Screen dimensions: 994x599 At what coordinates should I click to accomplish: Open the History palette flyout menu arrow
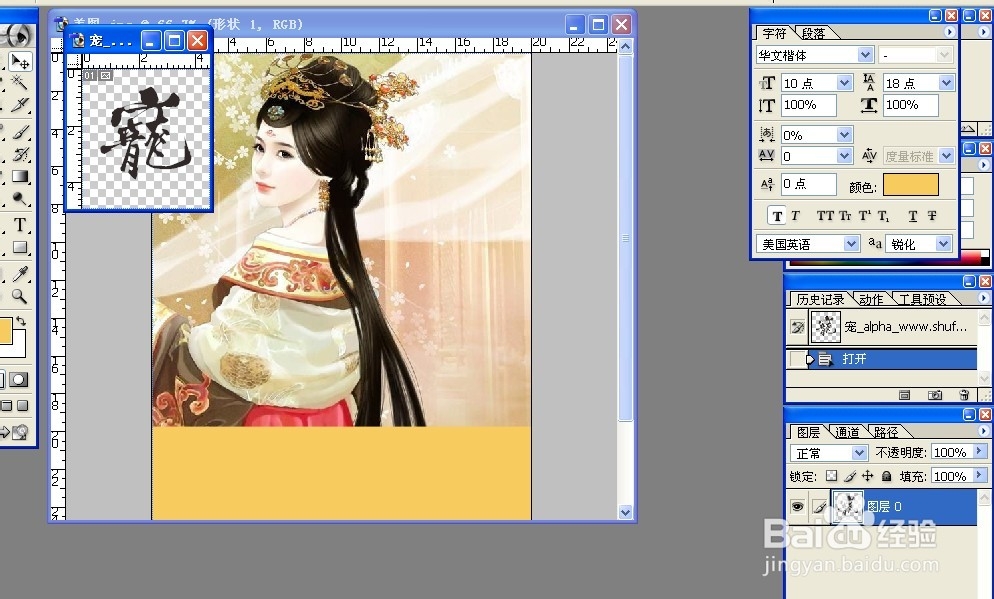[x=984, y=297]
